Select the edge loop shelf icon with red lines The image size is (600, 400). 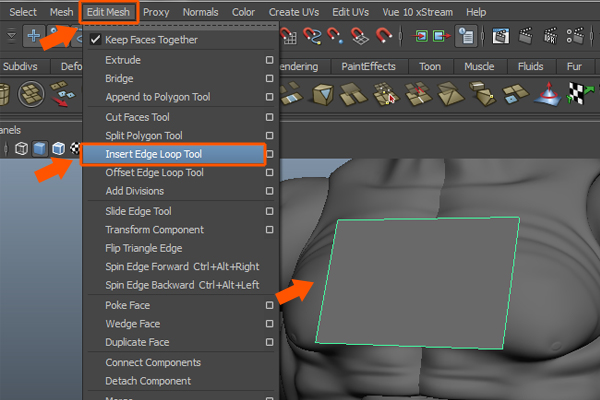[x=418, y=94]
